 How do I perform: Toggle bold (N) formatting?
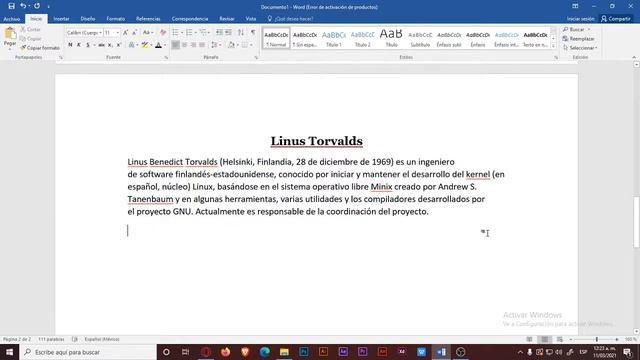70,45
